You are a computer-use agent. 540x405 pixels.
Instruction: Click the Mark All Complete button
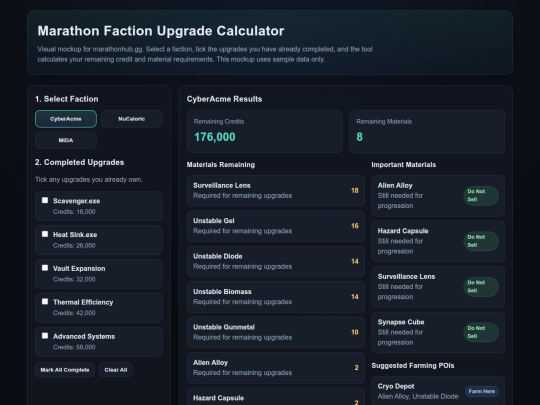click(65, 370)
